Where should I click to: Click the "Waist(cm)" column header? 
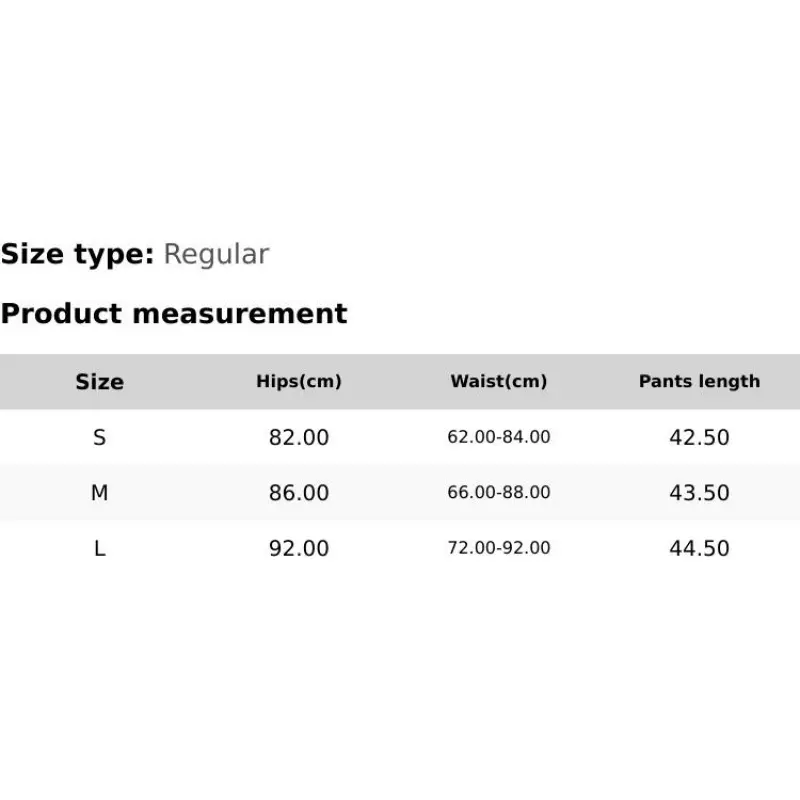(x=499, y=382)
